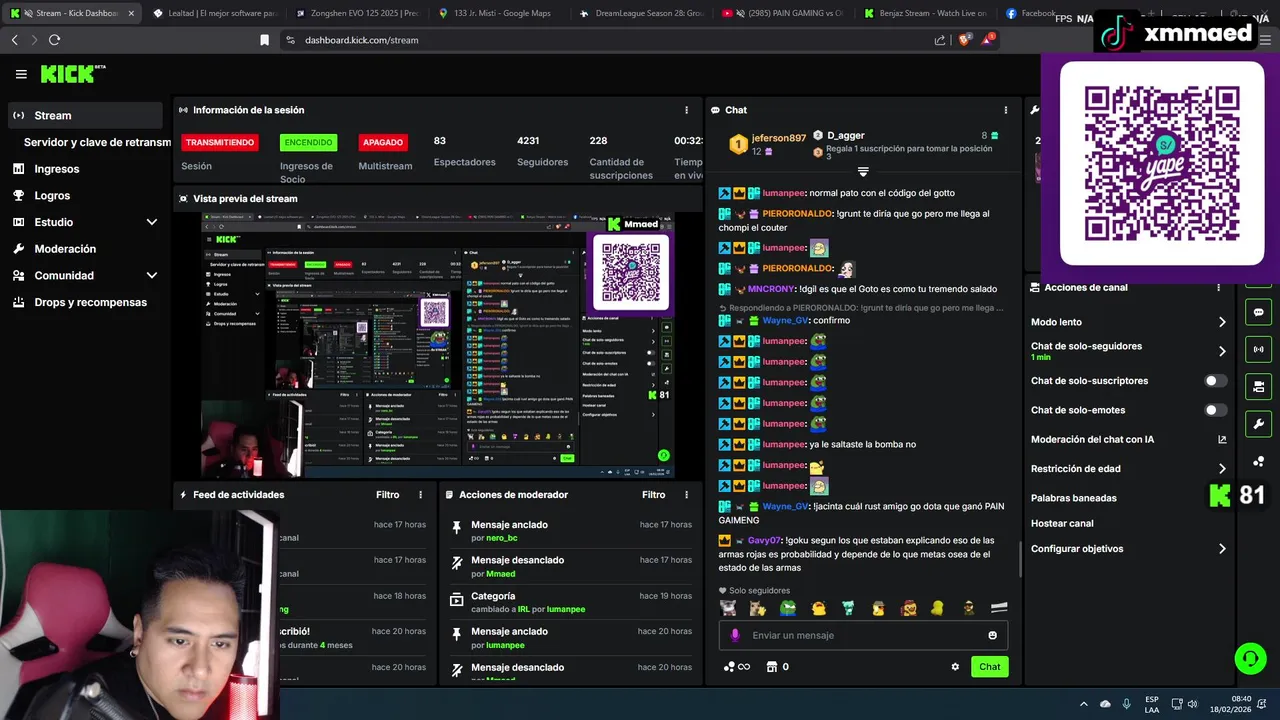Open the volume control in the system tray
1280x720 pixels.
point(1192,704)
